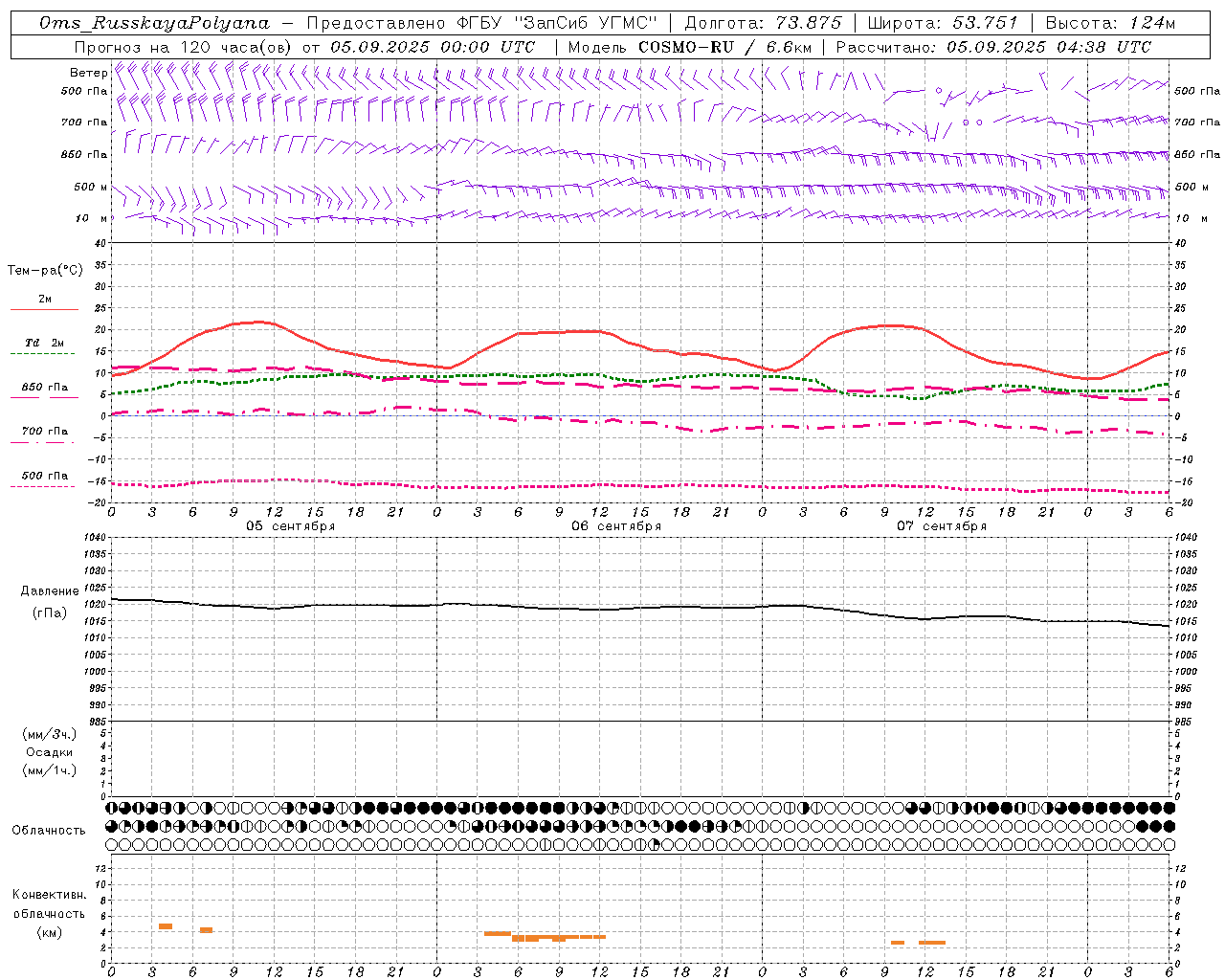Click the 500 гПа temperature legend entry
Screen dimensions: 1225x980
44,479
